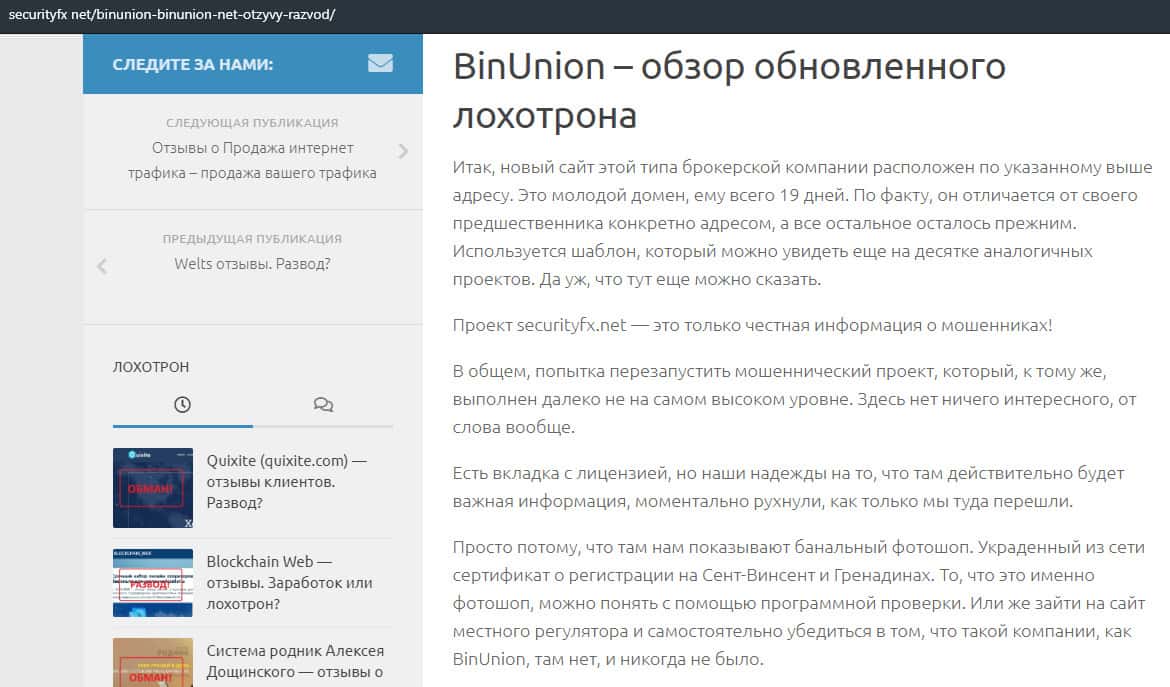This screenshot has height=687, width=1170.
Task: Click the left chevron for previous publication
Action: 102,267
